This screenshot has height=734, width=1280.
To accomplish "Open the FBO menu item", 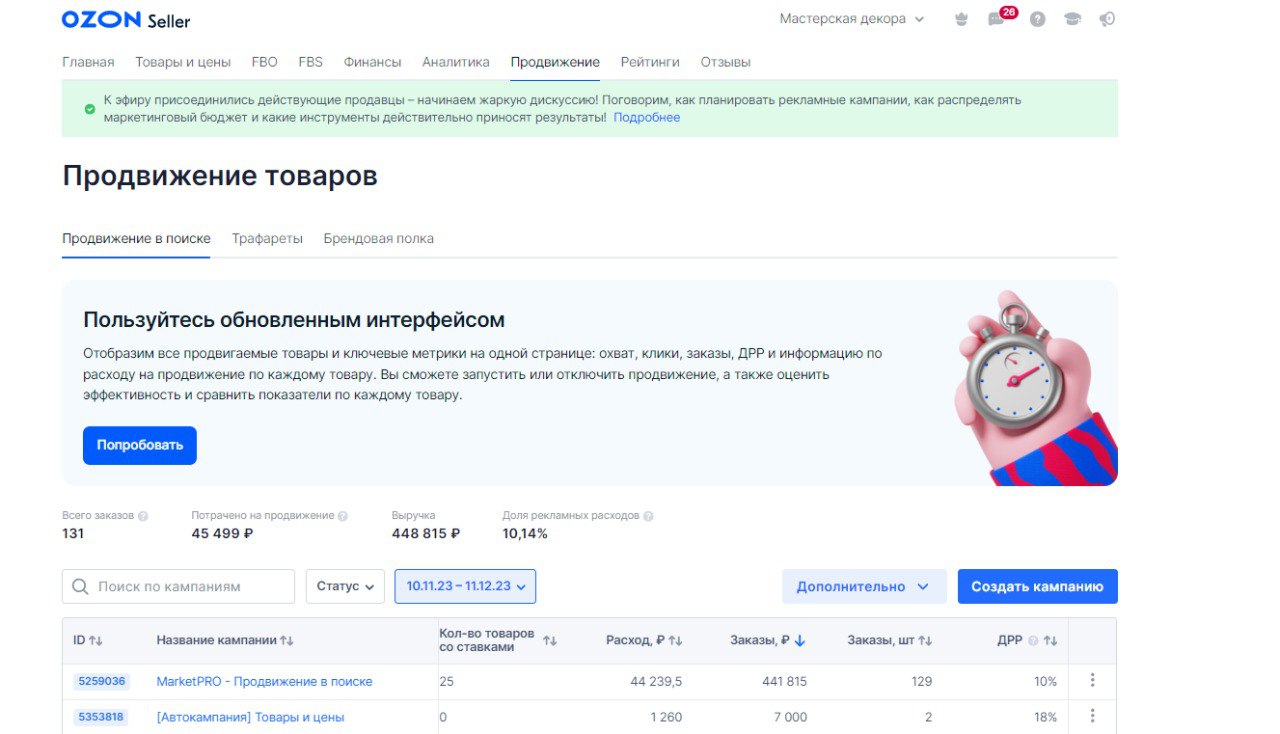I will tap(265, 62).
